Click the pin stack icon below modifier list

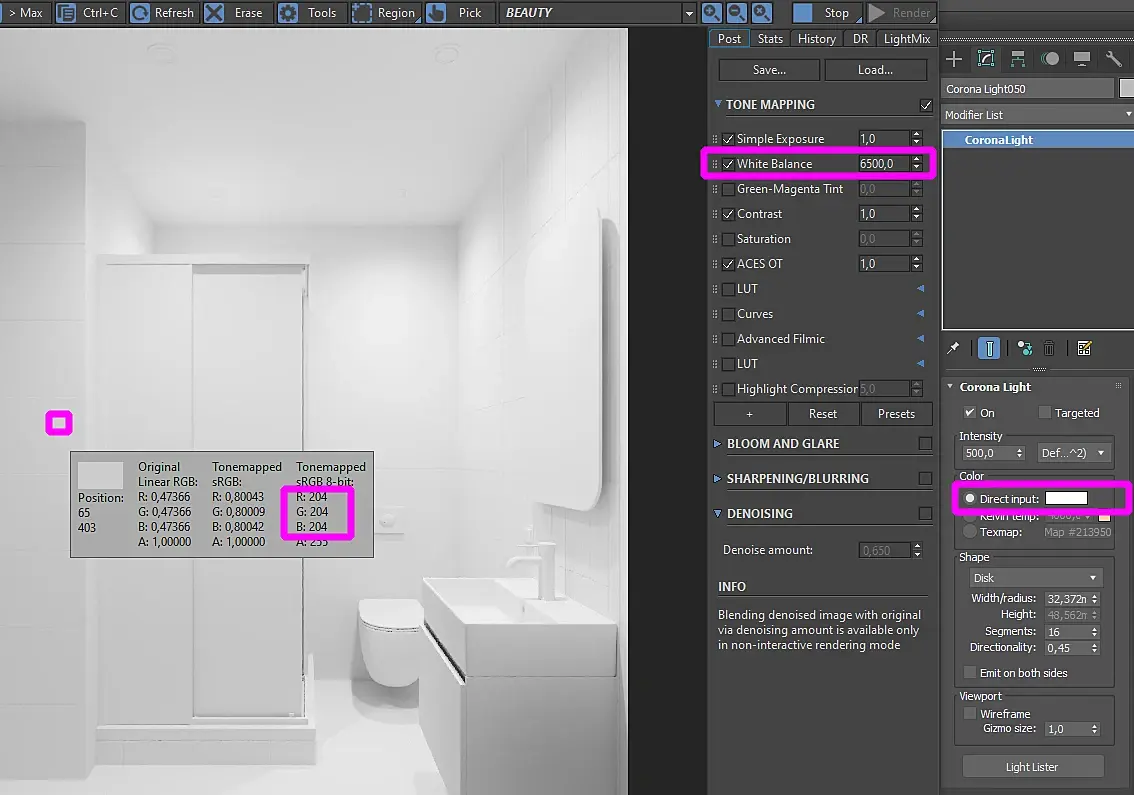coord(953,349)
